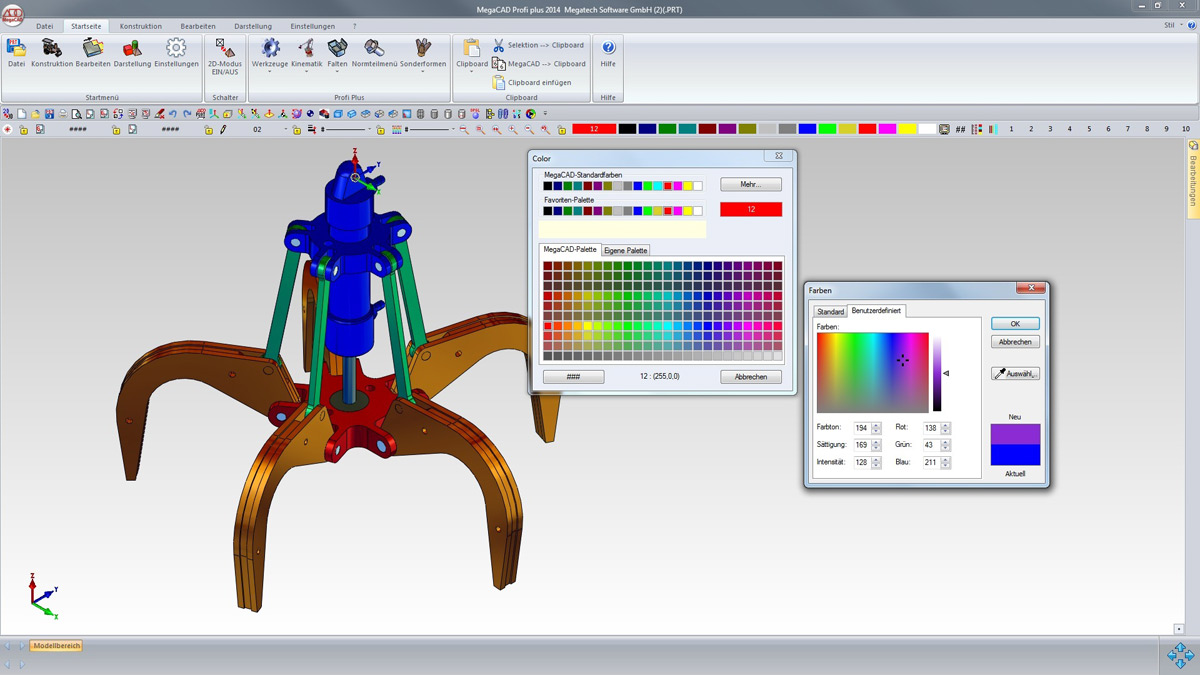Expand the Kinematik dropdown
Viewport: 1200px width, 675px height.
tap(306, 72)
